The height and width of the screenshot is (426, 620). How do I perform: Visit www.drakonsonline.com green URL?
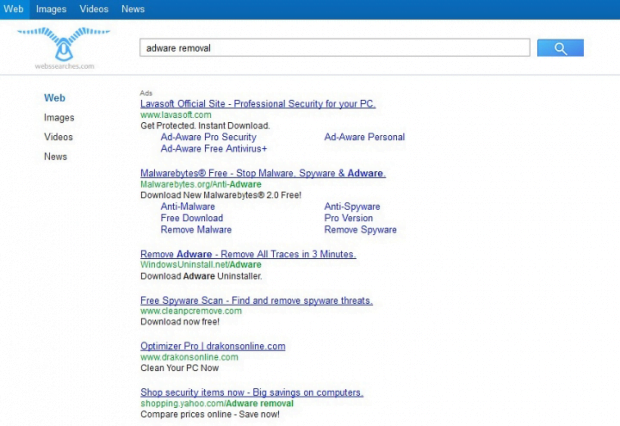189,357
